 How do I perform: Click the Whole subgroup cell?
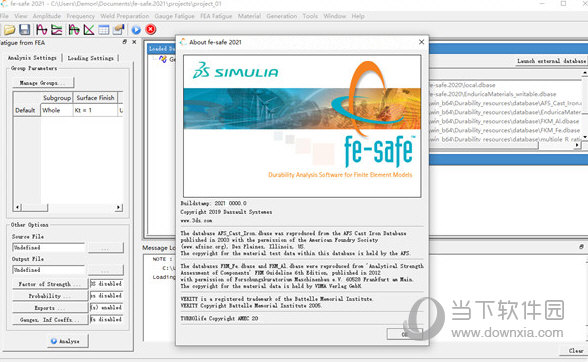[57, 110]
